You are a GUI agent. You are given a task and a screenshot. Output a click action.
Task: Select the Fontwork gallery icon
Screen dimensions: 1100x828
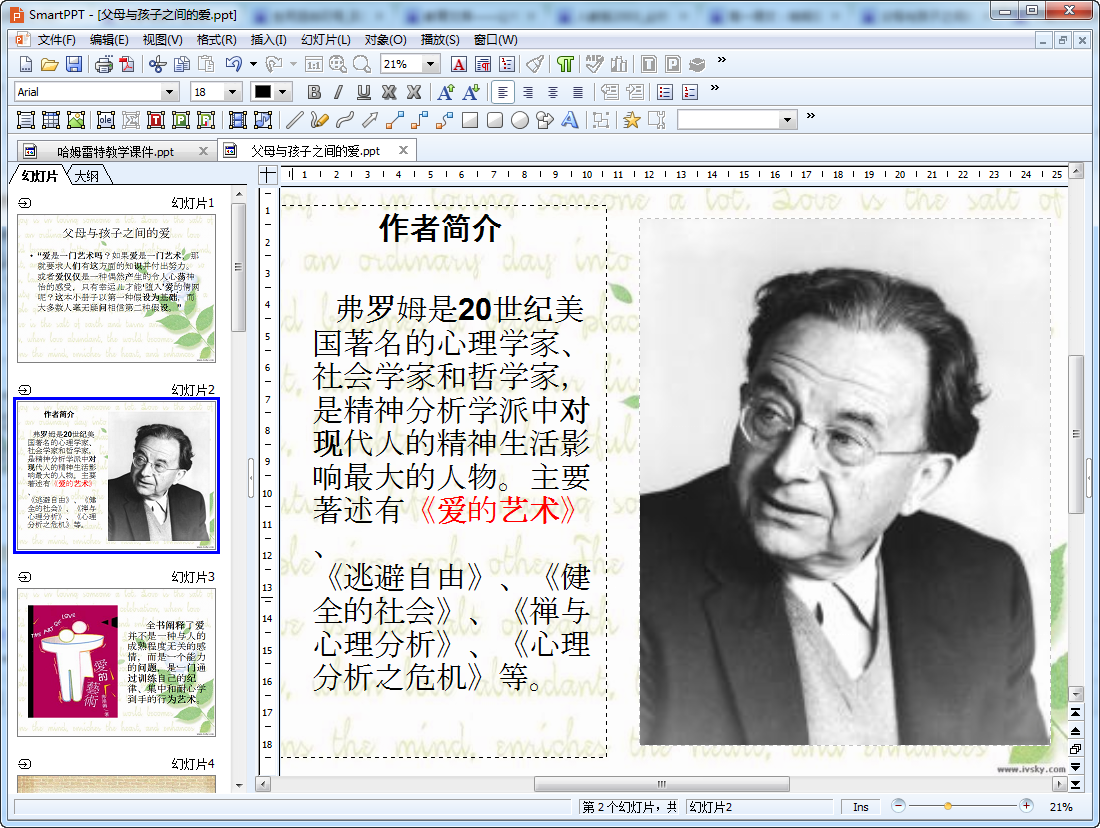569,120
